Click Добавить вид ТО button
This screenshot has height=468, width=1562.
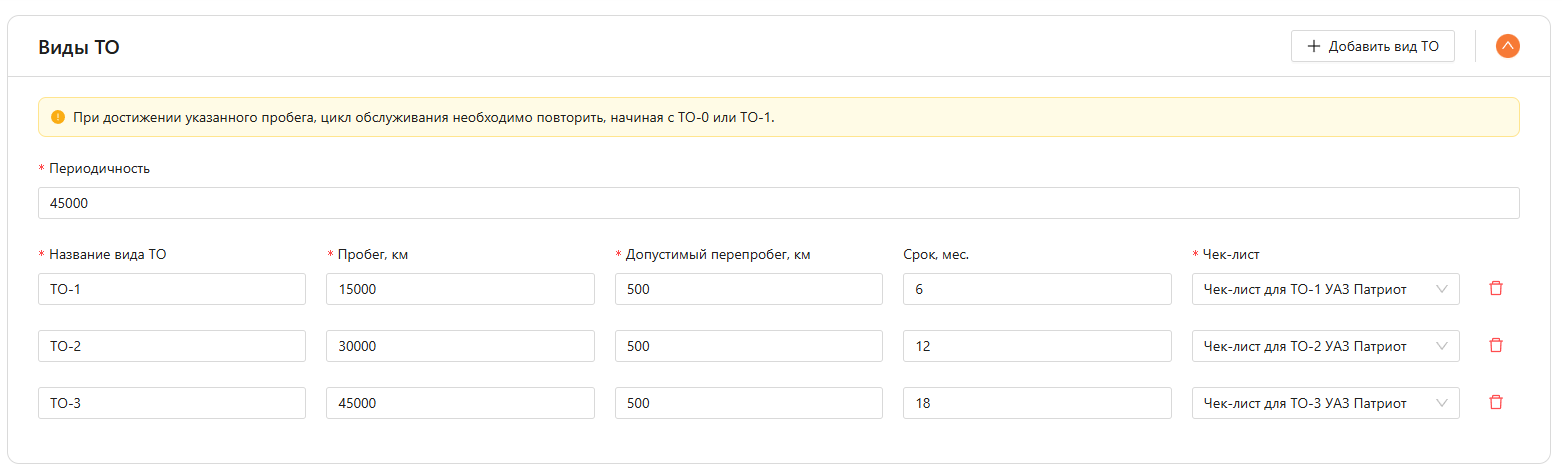pyautogui.click(x=1372, y=46)
